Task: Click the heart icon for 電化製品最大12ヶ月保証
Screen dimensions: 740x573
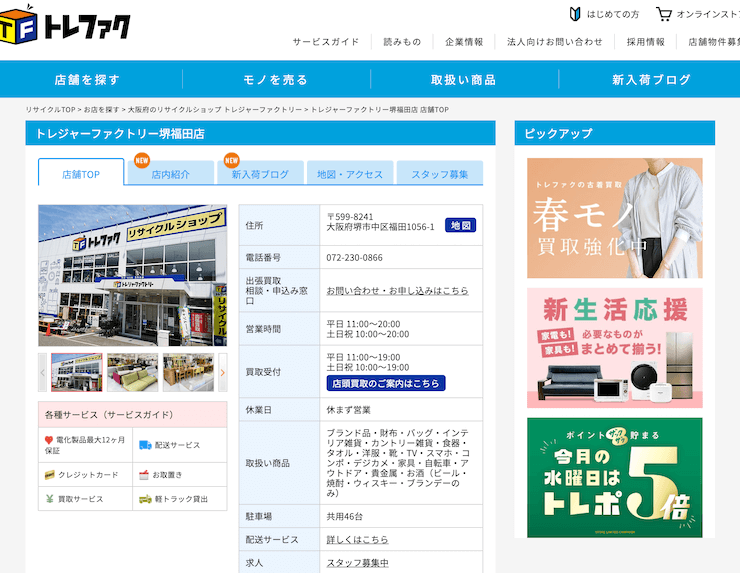Action: click(x=49, y=440)
